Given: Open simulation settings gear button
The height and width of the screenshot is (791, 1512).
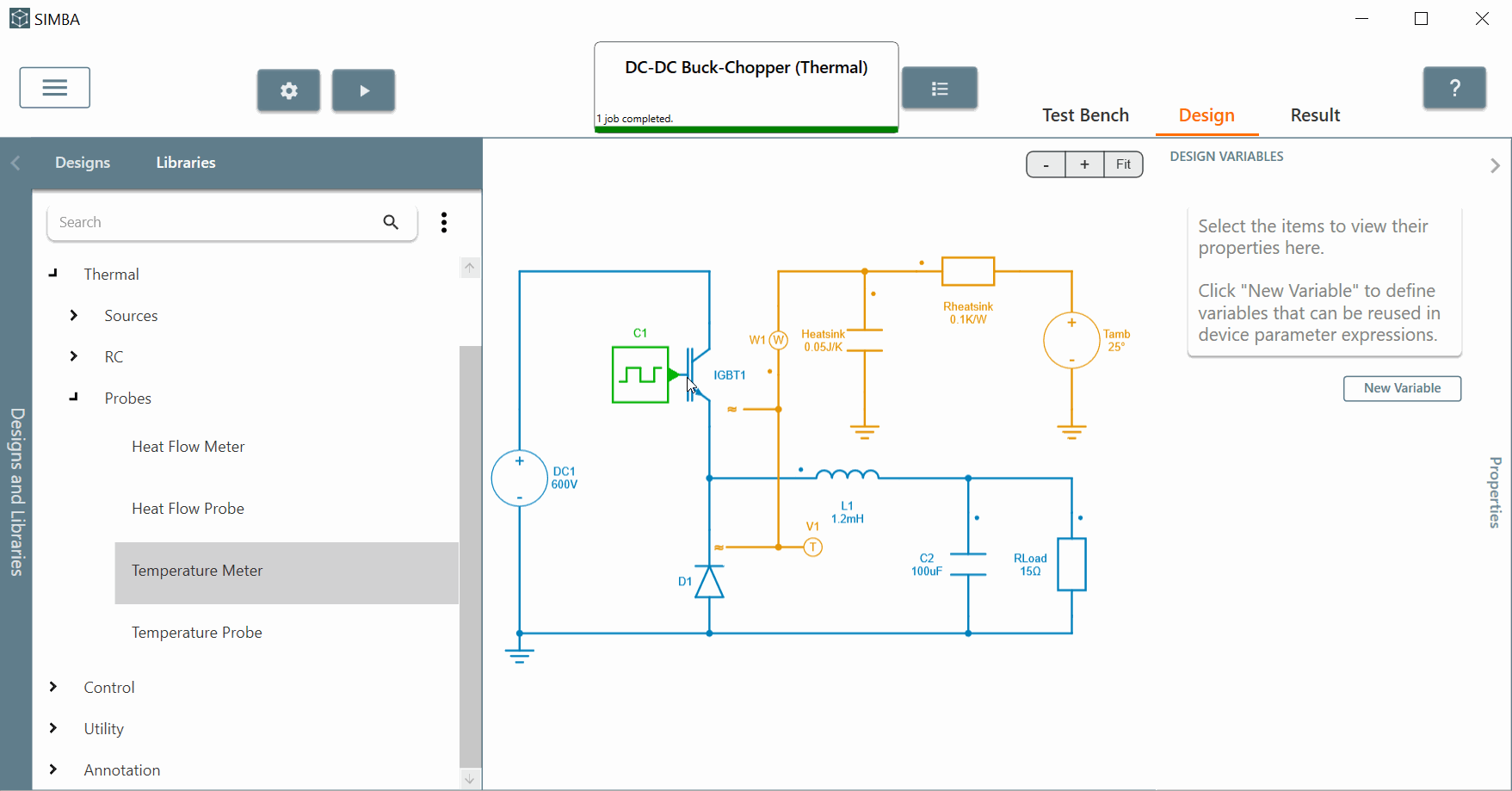Looking at the screenshot, I should point(288,90).
